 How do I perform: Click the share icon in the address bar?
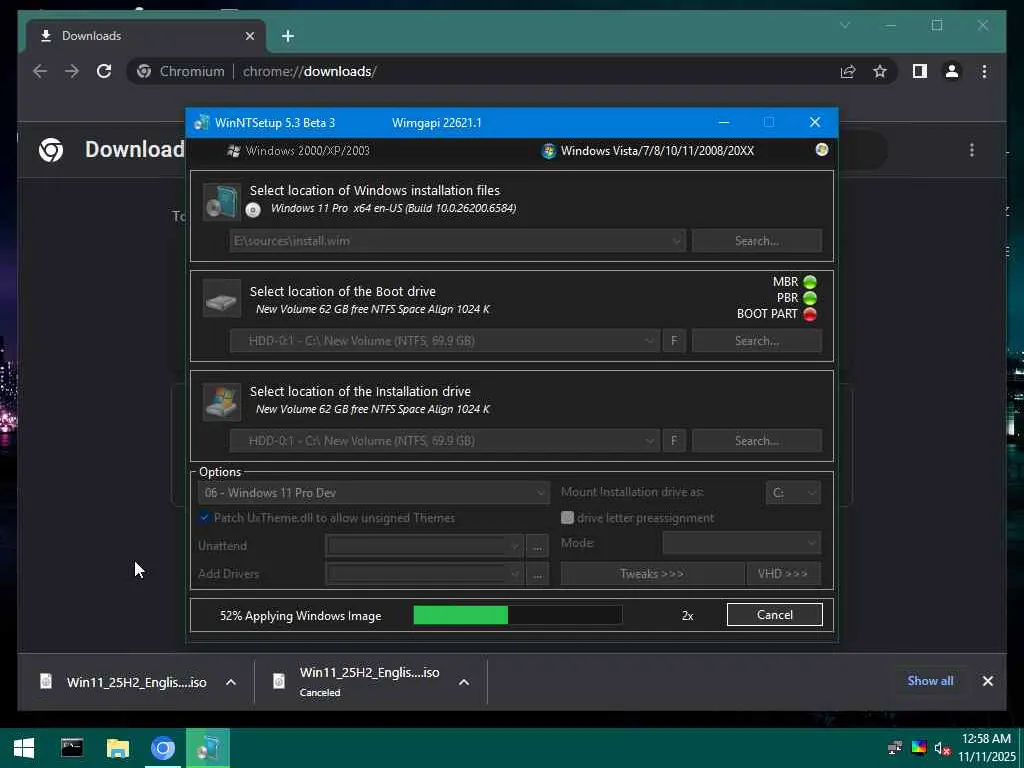[848, 71]
